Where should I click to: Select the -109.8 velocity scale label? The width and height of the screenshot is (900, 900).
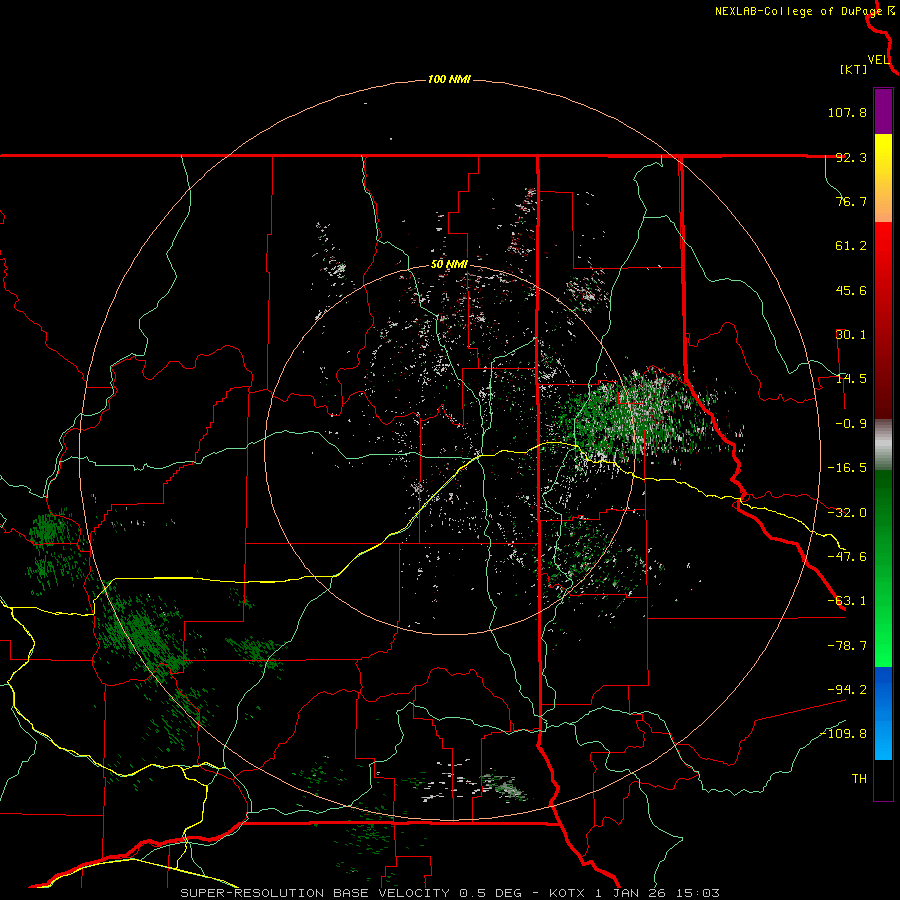[x=843, y=734]
